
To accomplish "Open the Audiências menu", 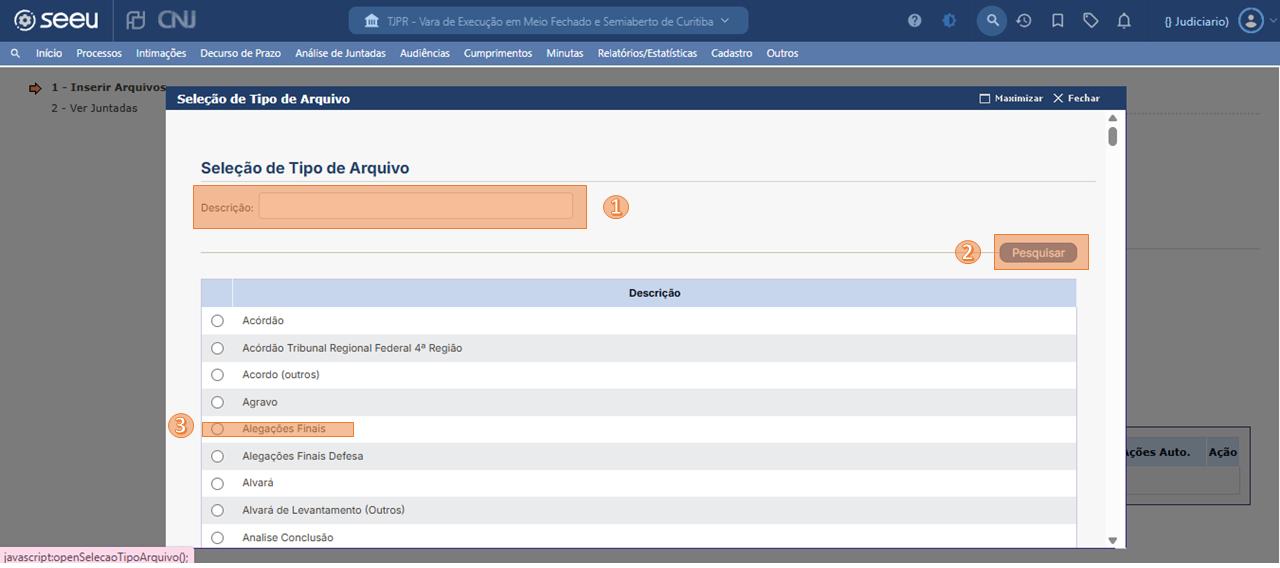I will [x=424, y=53].
